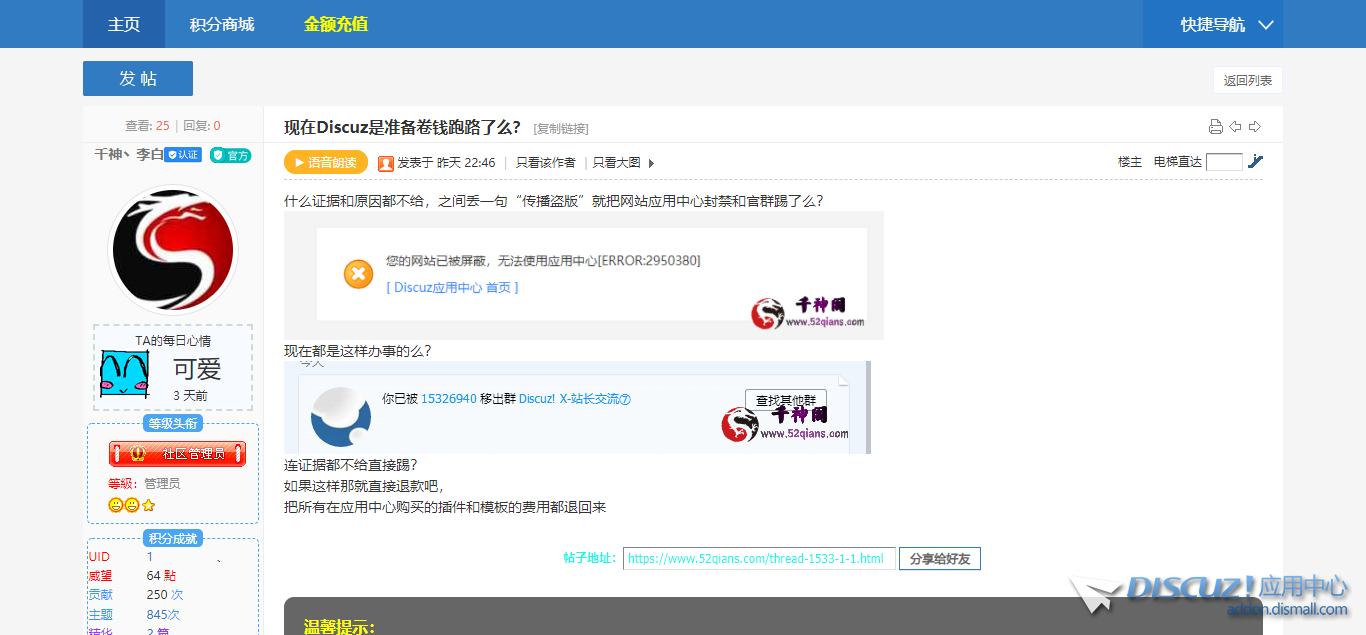Open the blocked-site error screenshot image
Screen dimensions: 1366x635
(x=584, y=275)
